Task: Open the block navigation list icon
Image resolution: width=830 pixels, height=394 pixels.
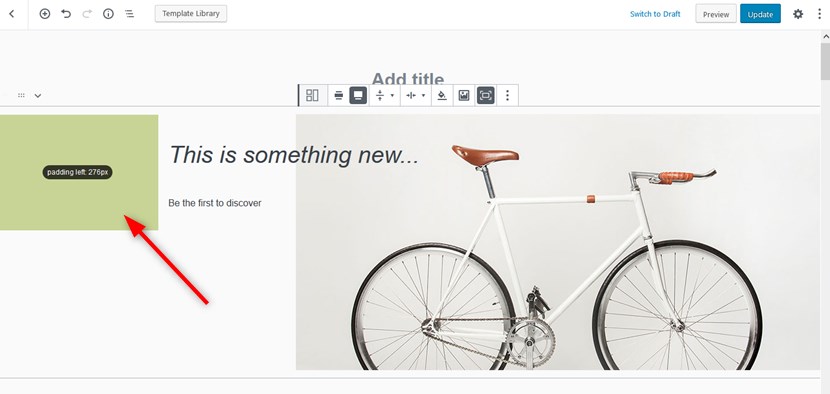Action: coord(130,14)
